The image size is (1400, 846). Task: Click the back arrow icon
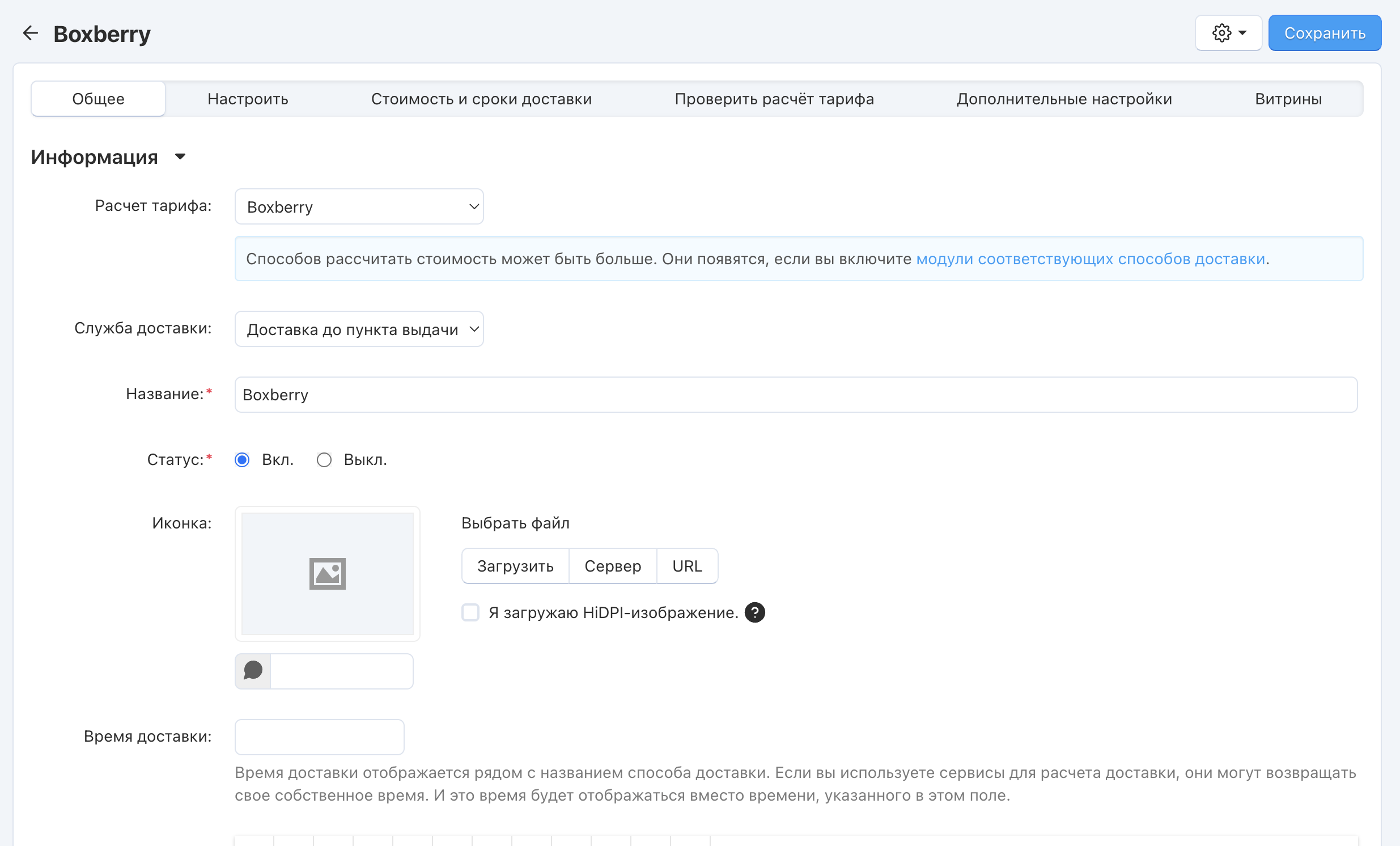30,33
